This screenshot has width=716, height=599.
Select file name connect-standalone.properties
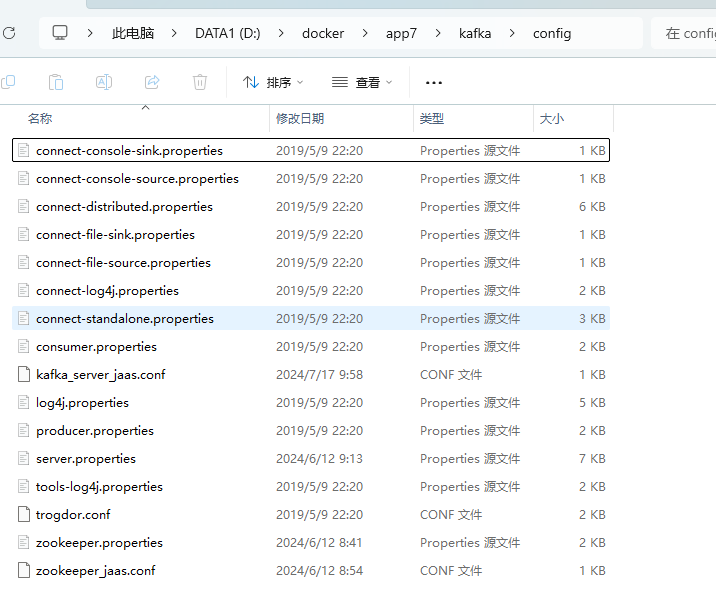[125, 319]
